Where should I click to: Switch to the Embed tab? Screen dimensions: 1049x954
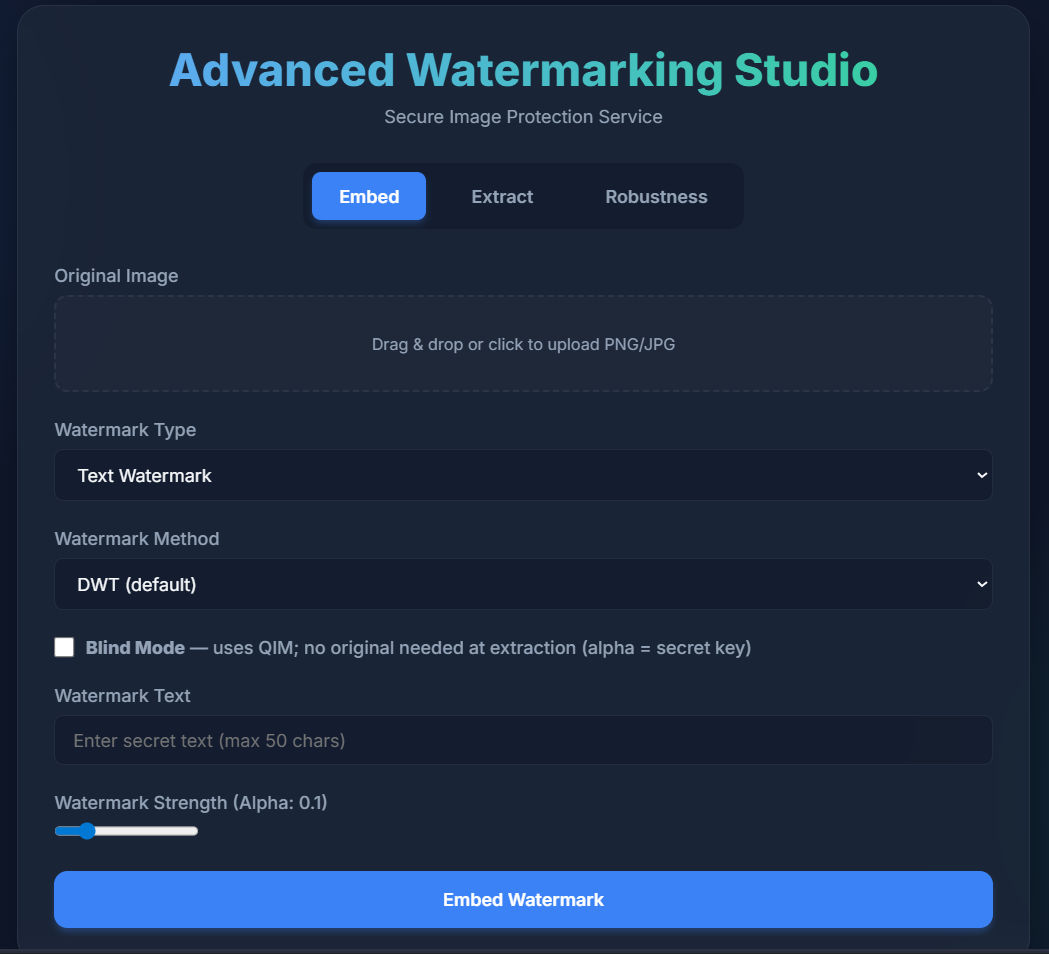click(x=369, y=196)
